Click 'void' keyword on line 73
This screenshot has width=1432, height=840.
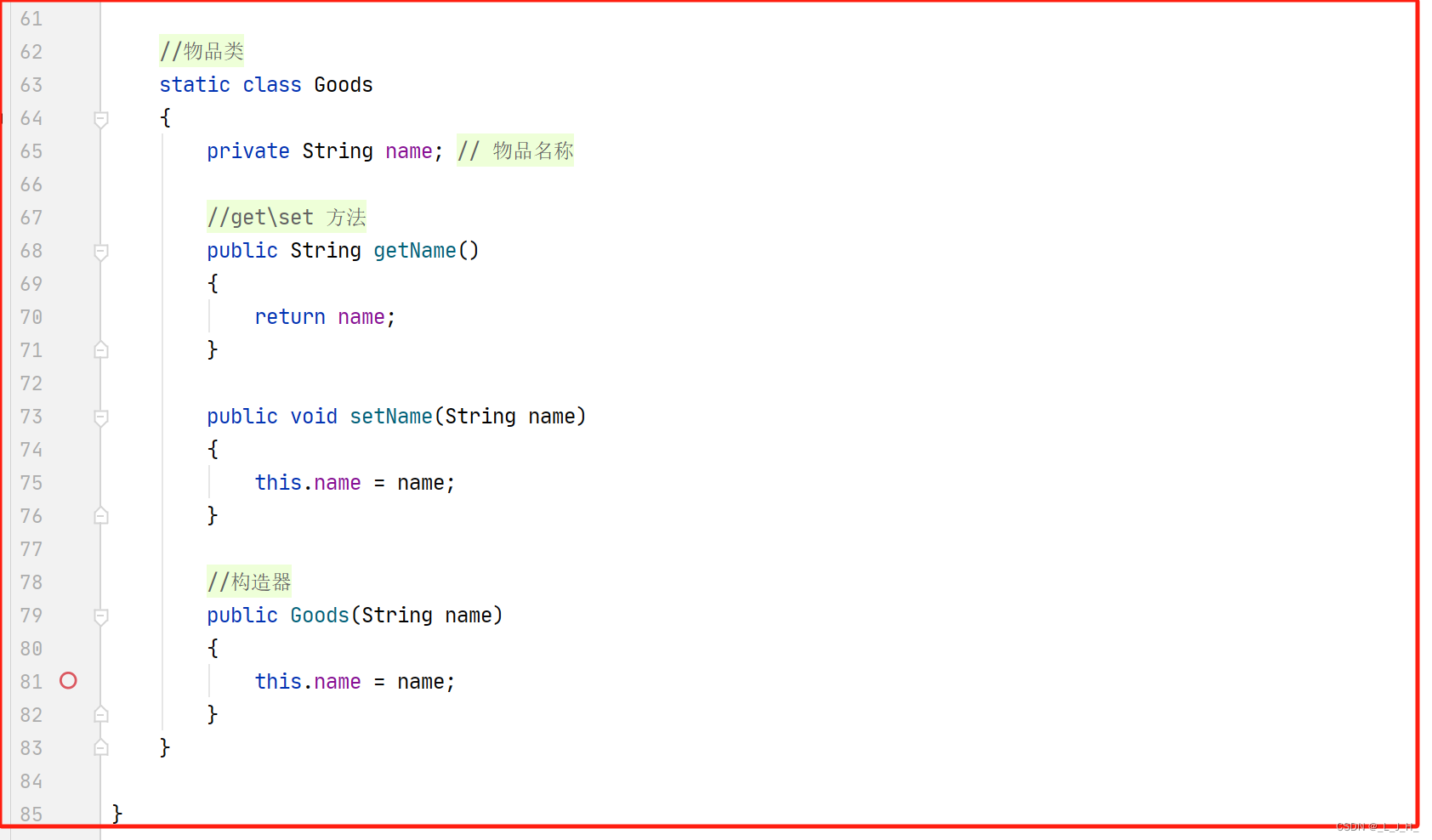tap(314, 417)
